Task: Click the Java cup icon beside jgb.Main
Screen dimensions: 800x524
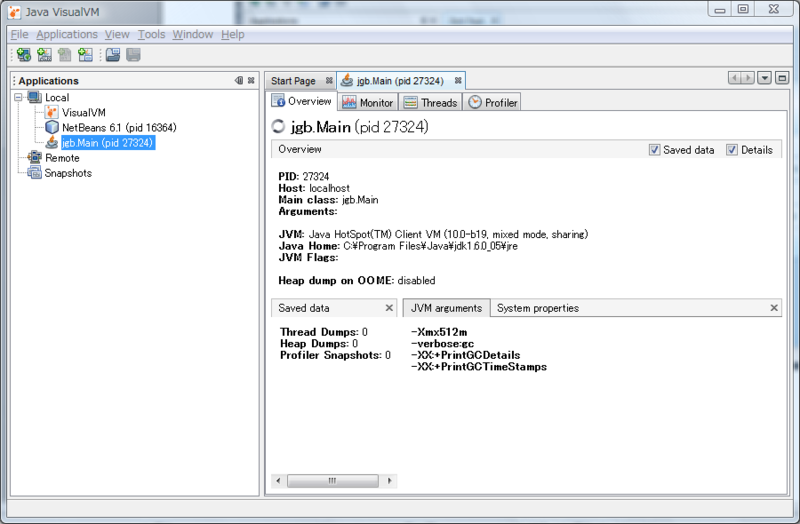Action: [52, 142]
